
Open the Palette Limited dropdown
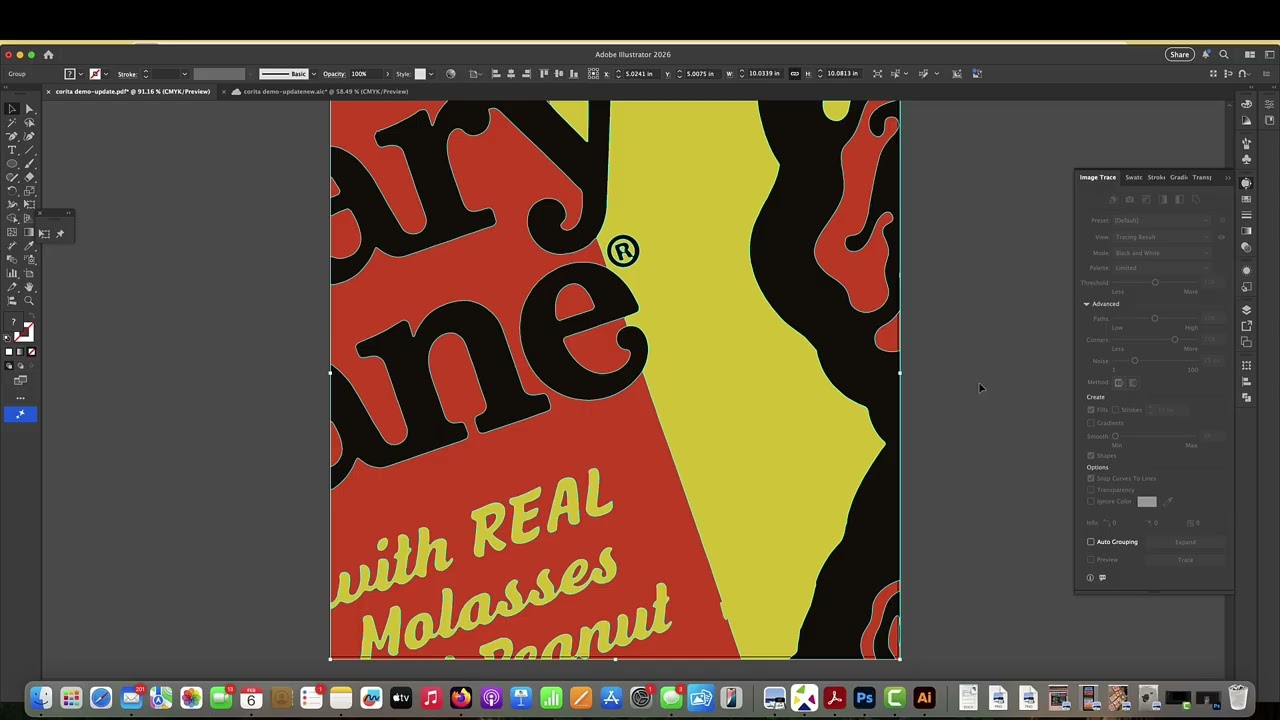[x=1162, y=268]
